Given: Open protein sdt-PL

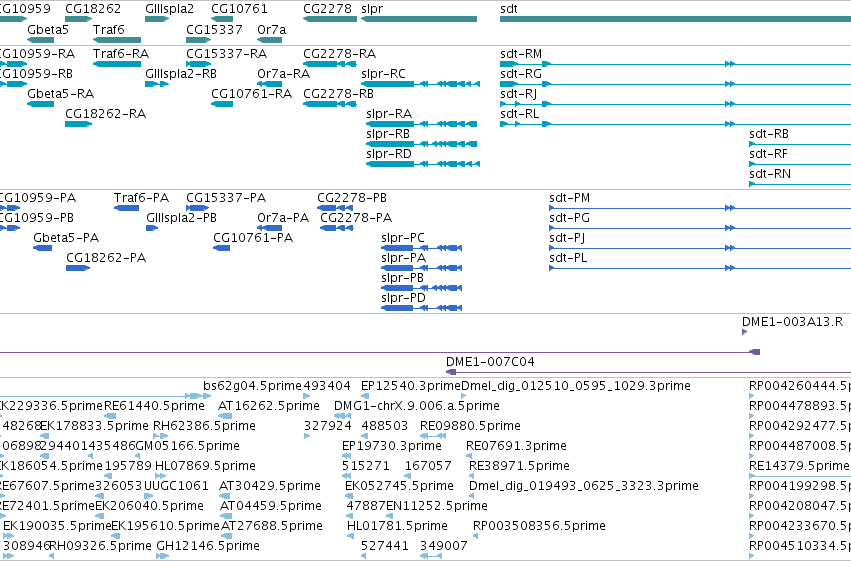Looking at the screenshot, I should tap(568, 258).
